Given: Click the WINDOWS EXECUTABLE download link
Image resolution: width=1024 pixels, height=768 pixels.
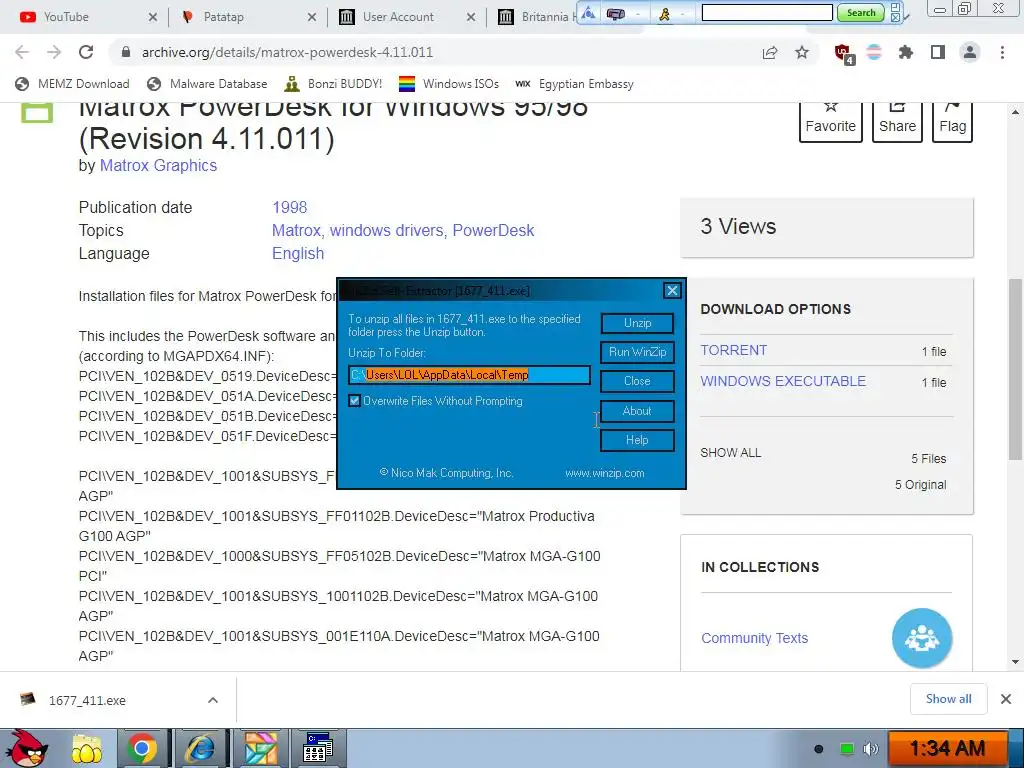Looking at the screenshot, I should (783, 381).
